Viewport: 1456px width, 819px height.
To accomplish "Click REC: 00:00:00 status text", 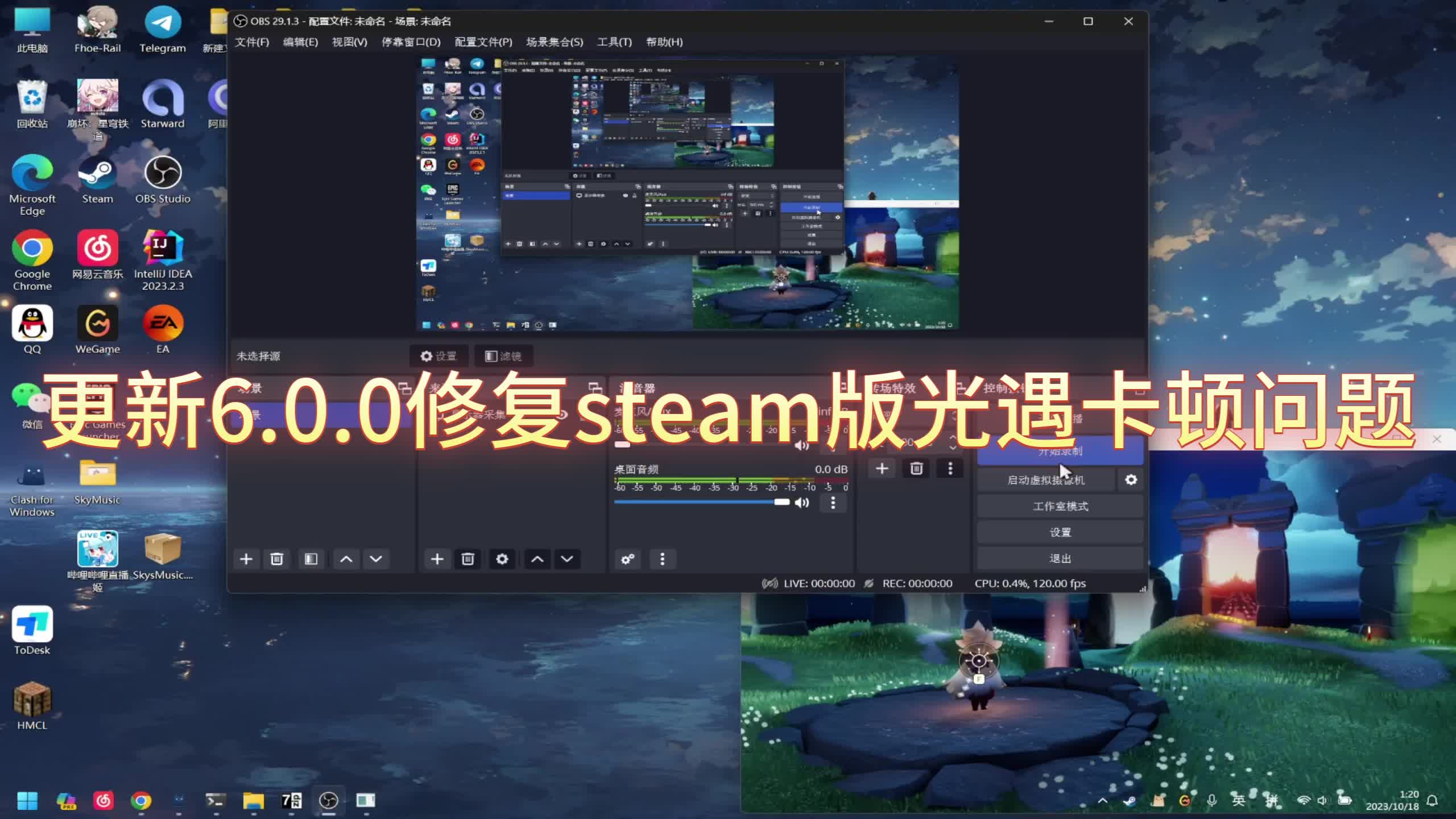I will coord(917,584).
